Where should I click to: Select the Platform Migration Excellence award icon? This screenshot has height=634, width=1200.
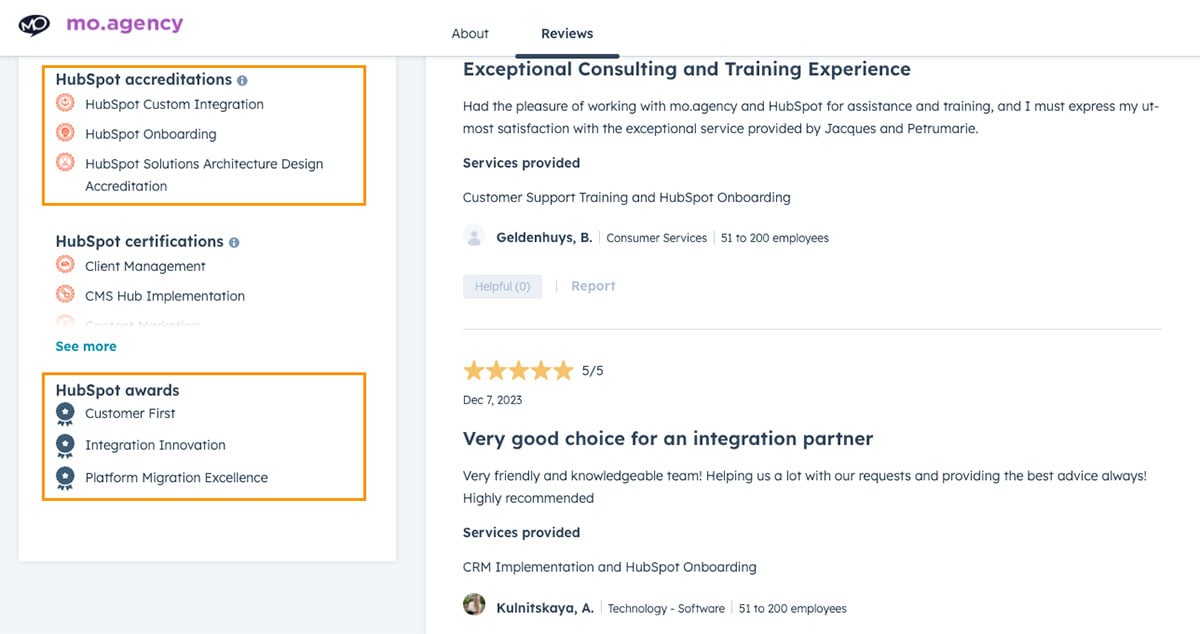click(64, 477)
